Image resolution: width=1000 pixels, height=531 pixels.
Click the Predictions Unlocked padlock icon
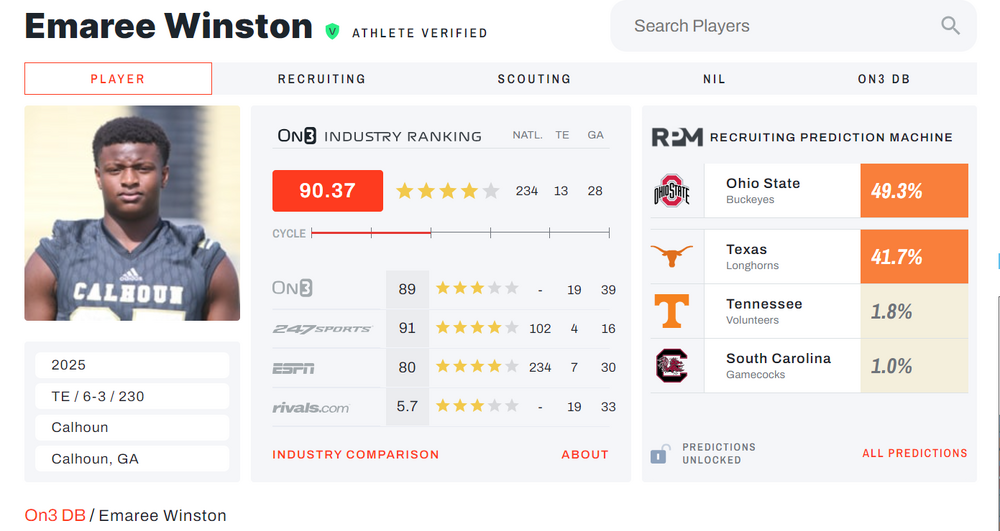658,454
